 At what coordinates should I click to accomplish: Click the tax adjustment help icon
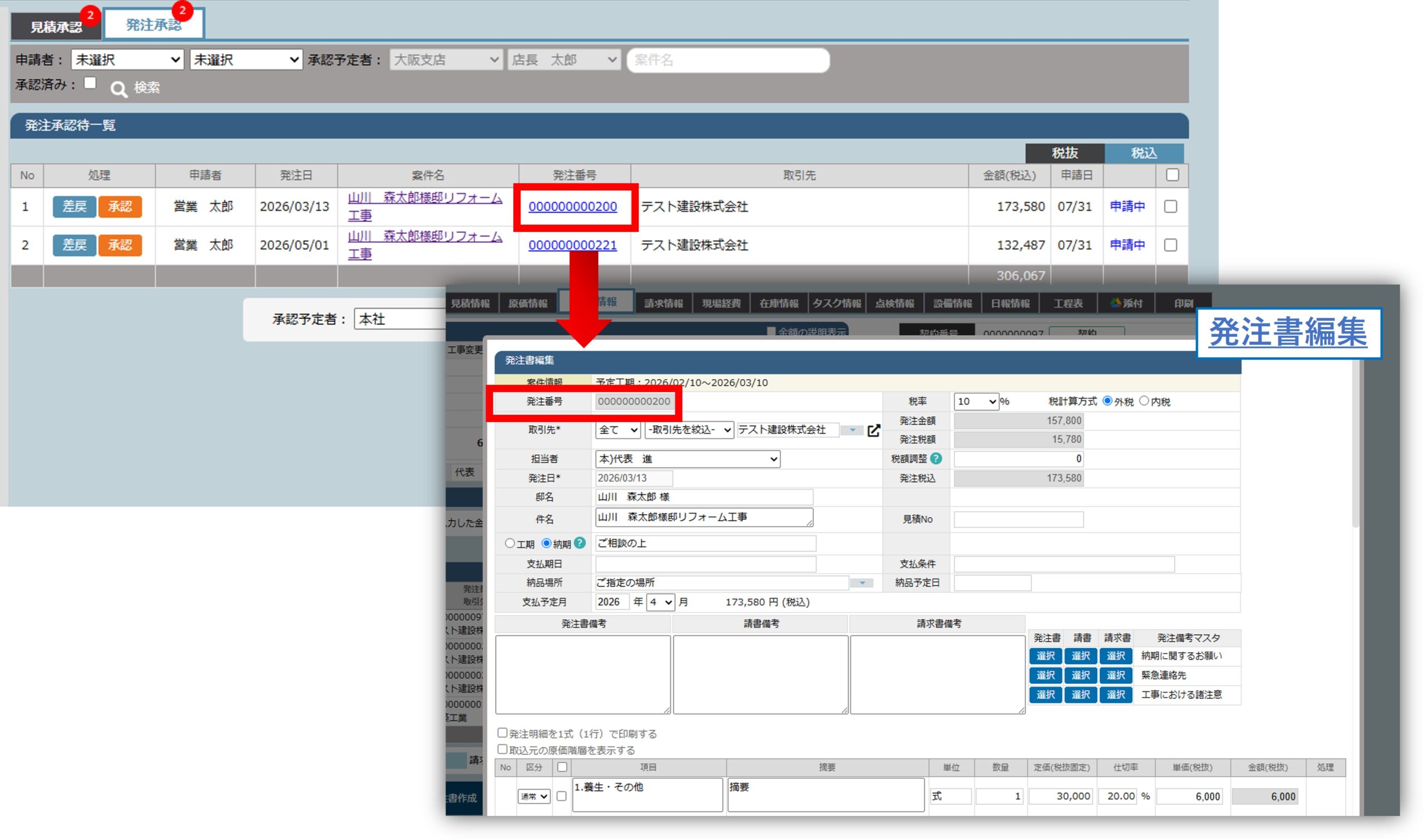click(936, 459)
